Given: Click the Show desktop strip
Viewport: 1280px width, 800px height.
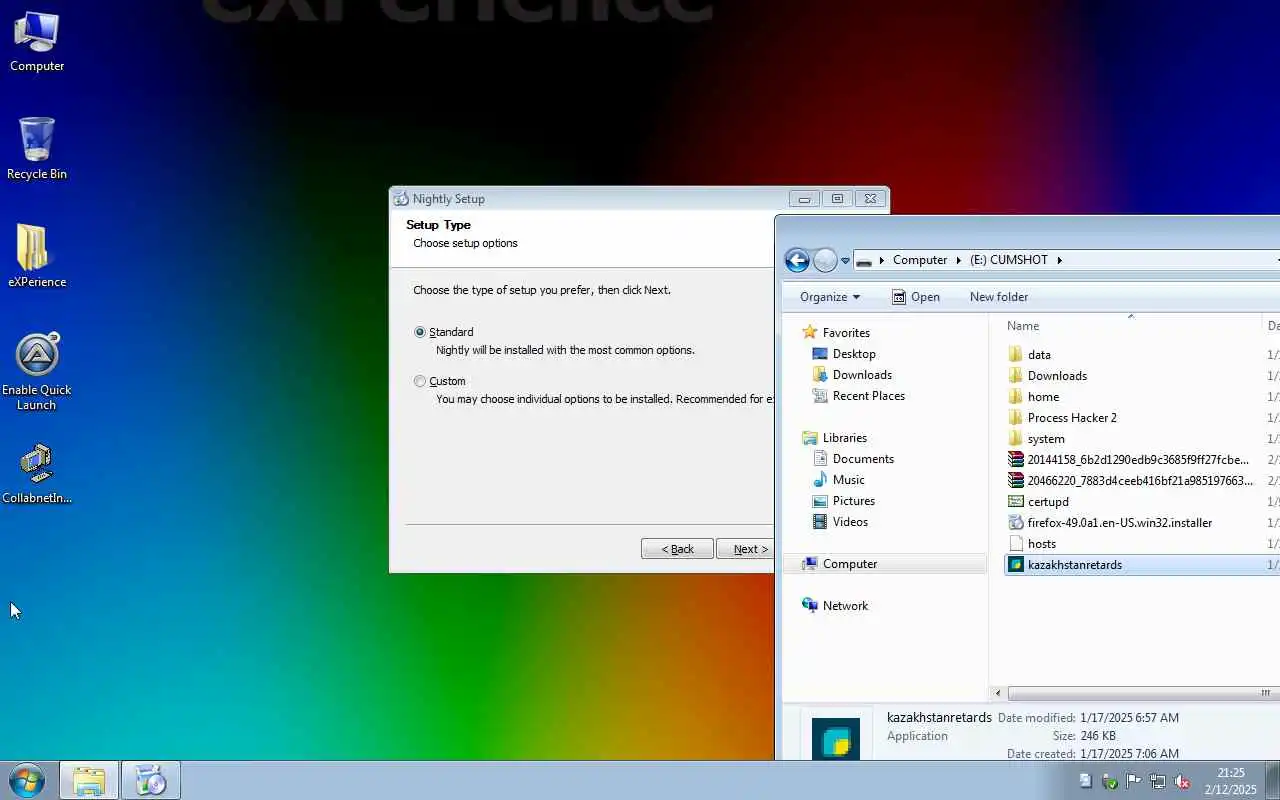Looking at the screenshot, I should click(1272, 781).
